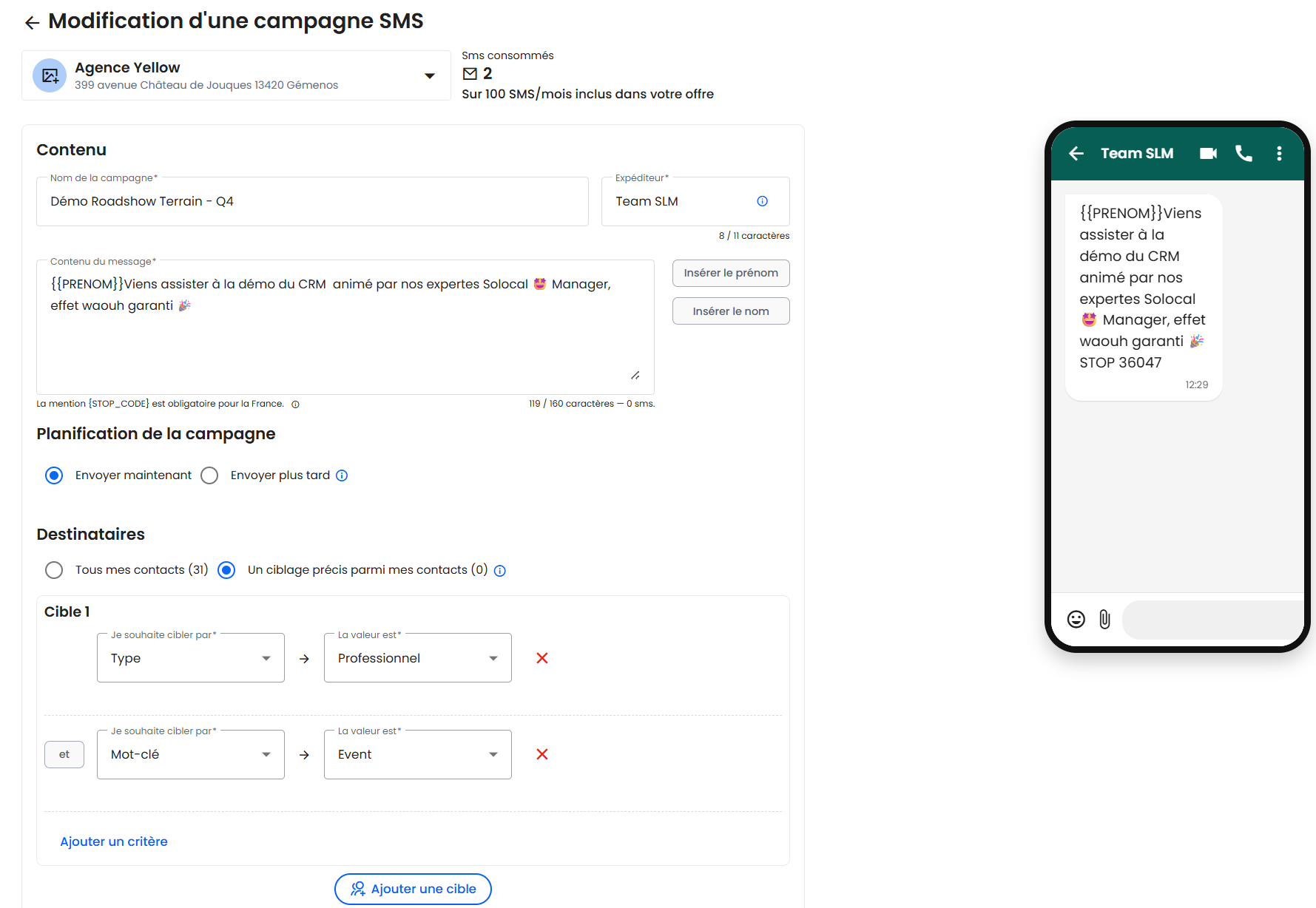Remove the Type Professionnel criterion with red X
Image resolution: width=1316 pixels, height=908 pixels.
pos(541,658)
